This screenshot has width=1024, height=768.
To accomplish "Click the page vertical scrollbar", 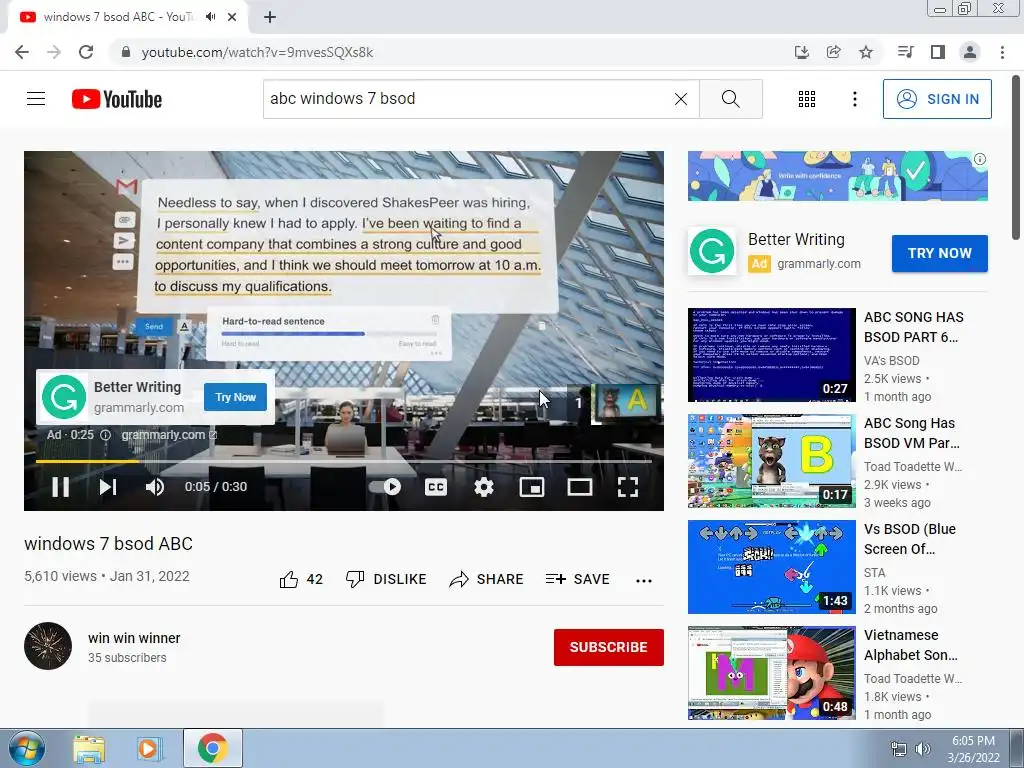I will (x=1017, y=157).
